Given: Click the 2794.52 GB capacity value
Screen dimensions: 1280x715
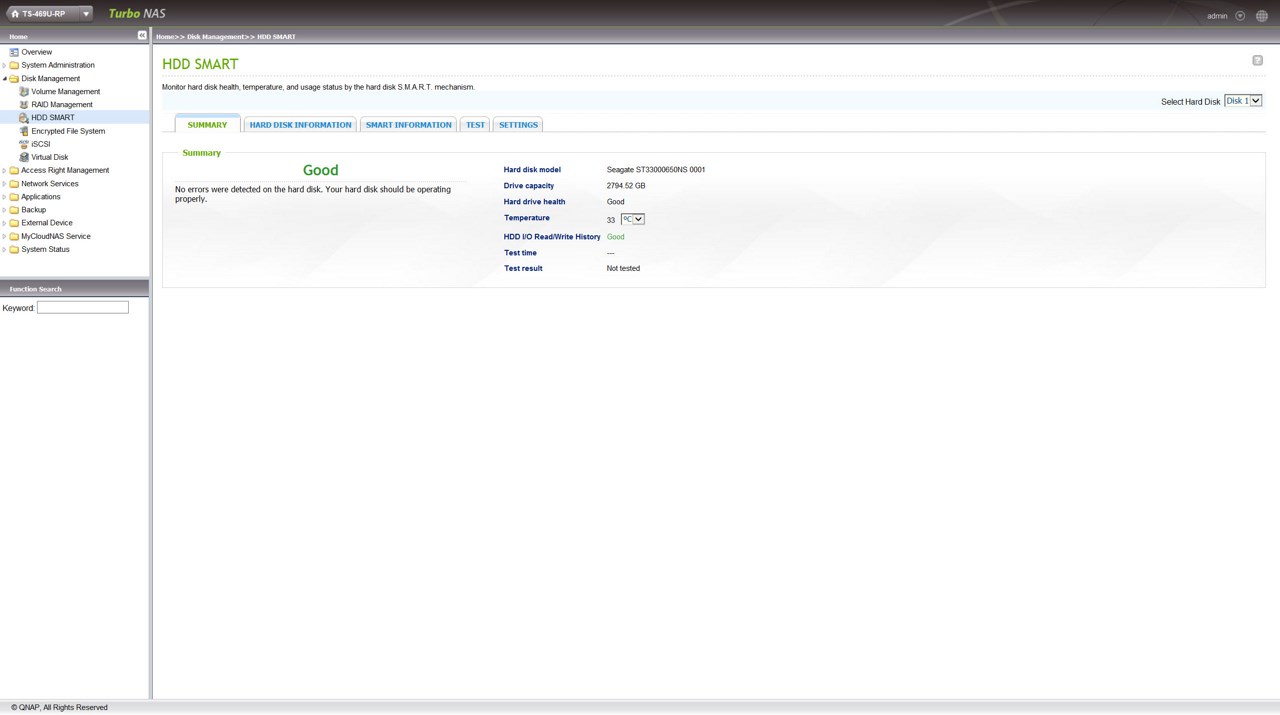Looking at the screenshot, I should [x=626, y=186].
